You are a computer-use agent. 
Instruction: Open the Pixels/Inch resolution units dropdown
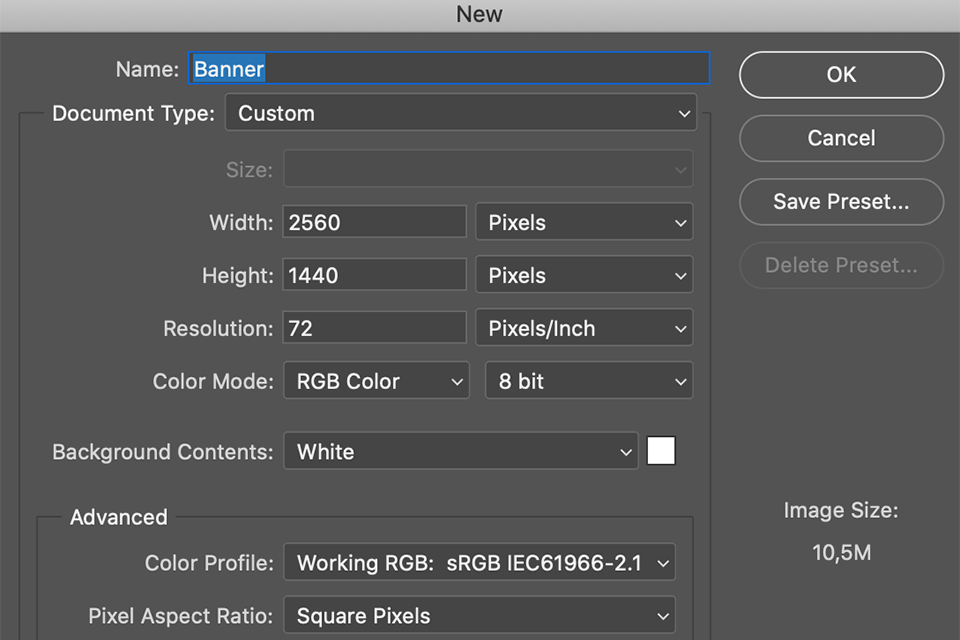pos(584,329)
